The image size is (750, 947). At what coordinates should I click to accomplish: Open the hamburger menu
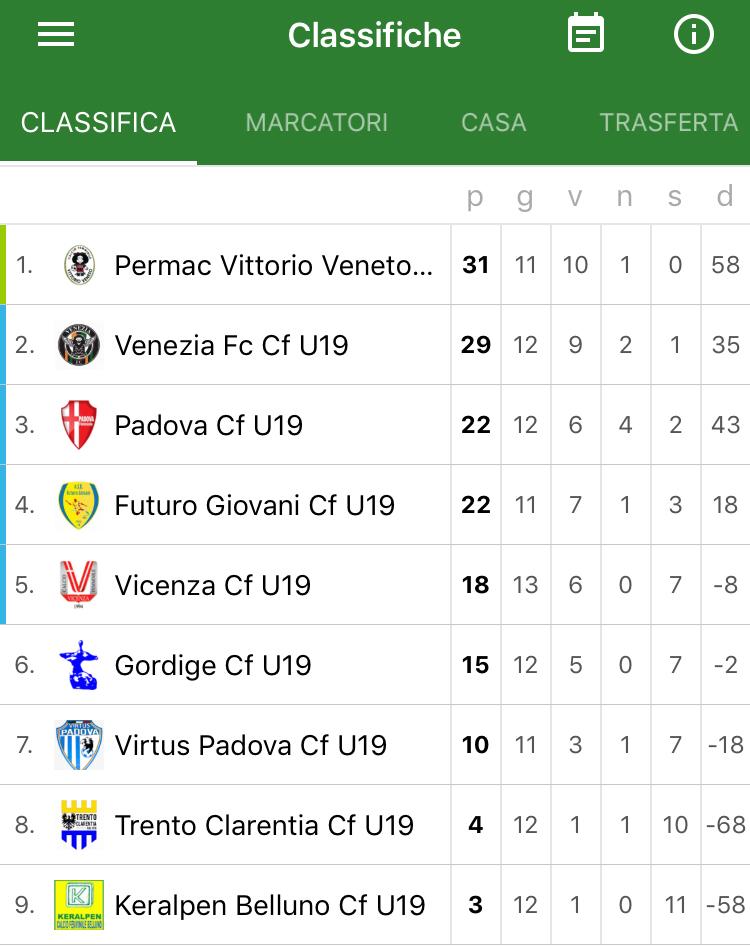pyautogui.click(x=56, y=34)
